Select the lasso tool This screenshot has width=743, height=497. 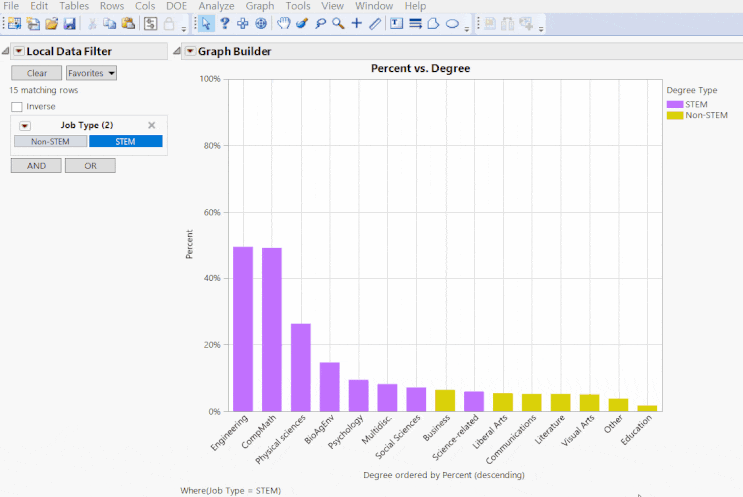[320, 23]
